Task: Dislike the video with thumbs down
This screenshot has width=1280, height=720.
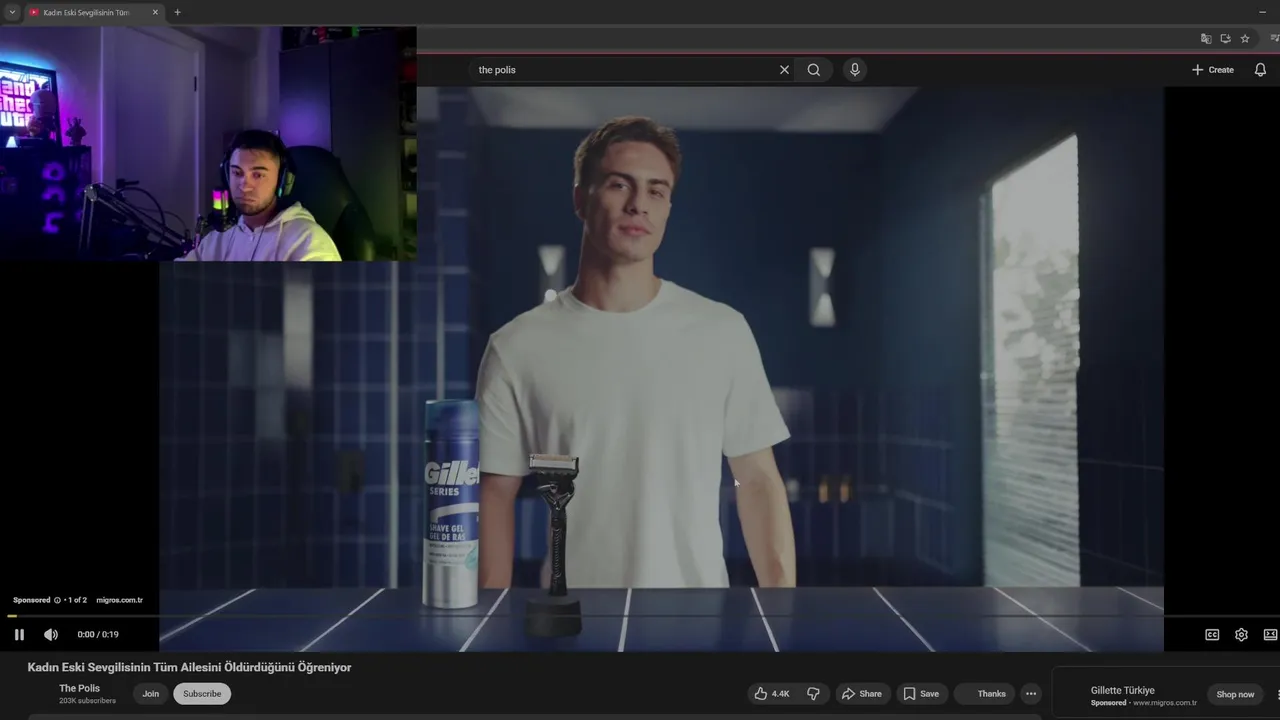Action: point(813,694)
